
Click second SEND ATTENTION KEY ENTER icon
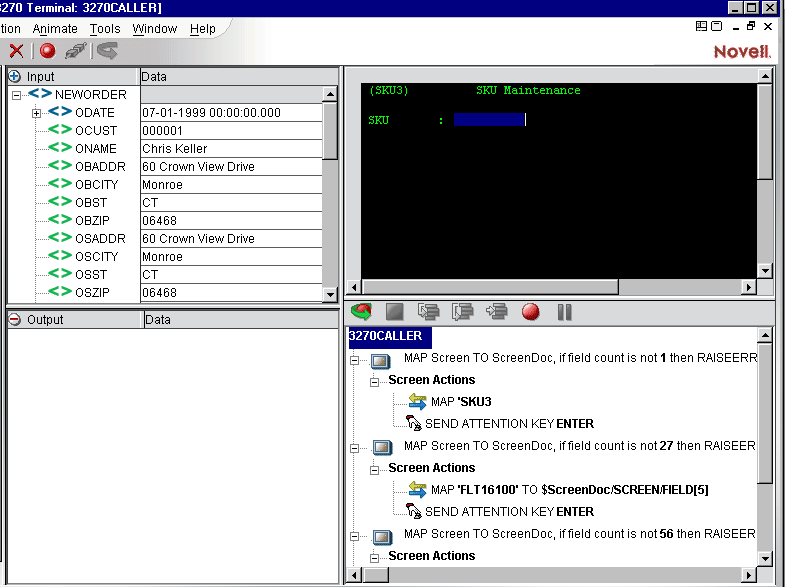tap(414, 511)
